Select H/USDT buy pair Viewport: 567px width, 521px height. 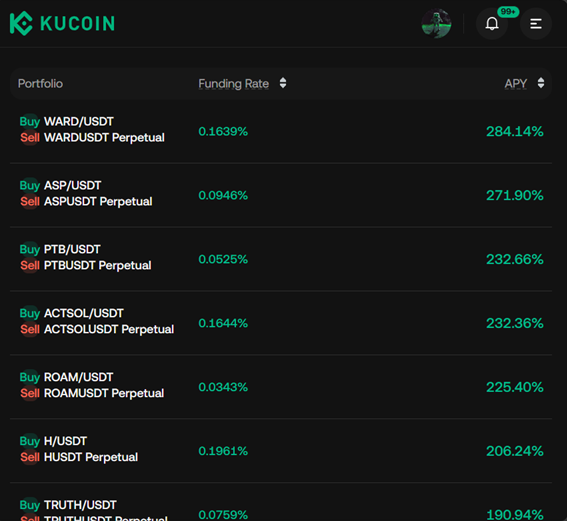65,441
